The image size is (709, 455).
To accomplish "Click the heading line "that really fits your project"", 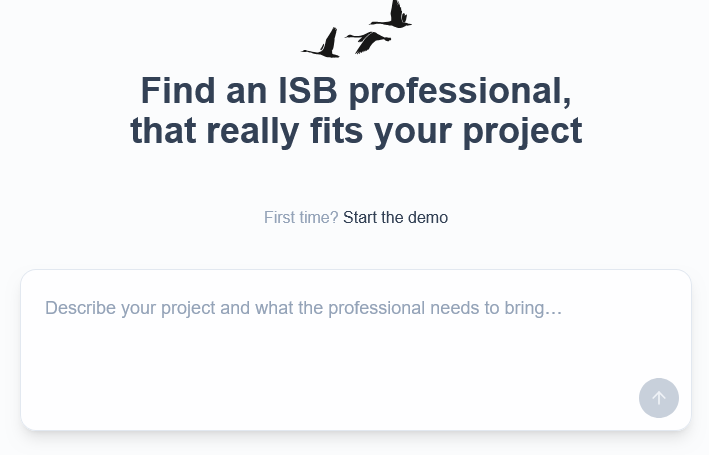I will click(356, 131).
